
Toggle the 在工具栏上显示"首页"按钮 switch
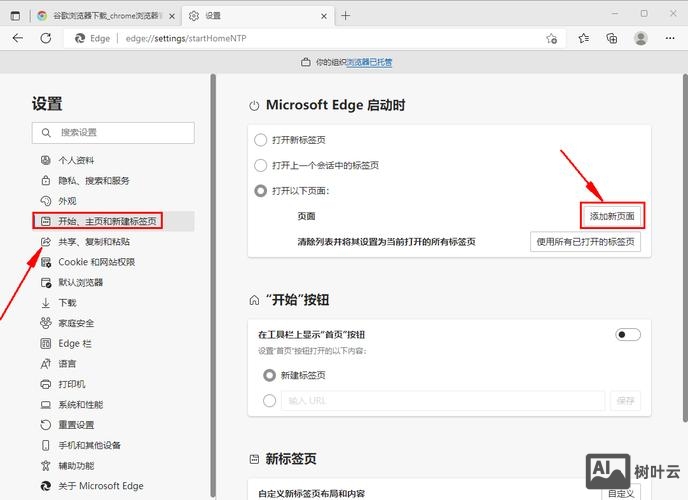(x=628, y=334)
